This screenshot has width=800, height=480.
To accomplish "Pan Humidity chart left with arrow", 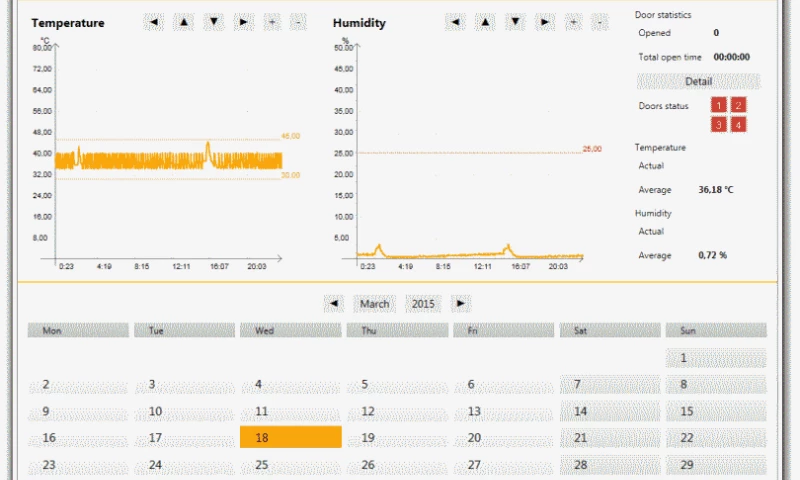I will tap(455, 21).
